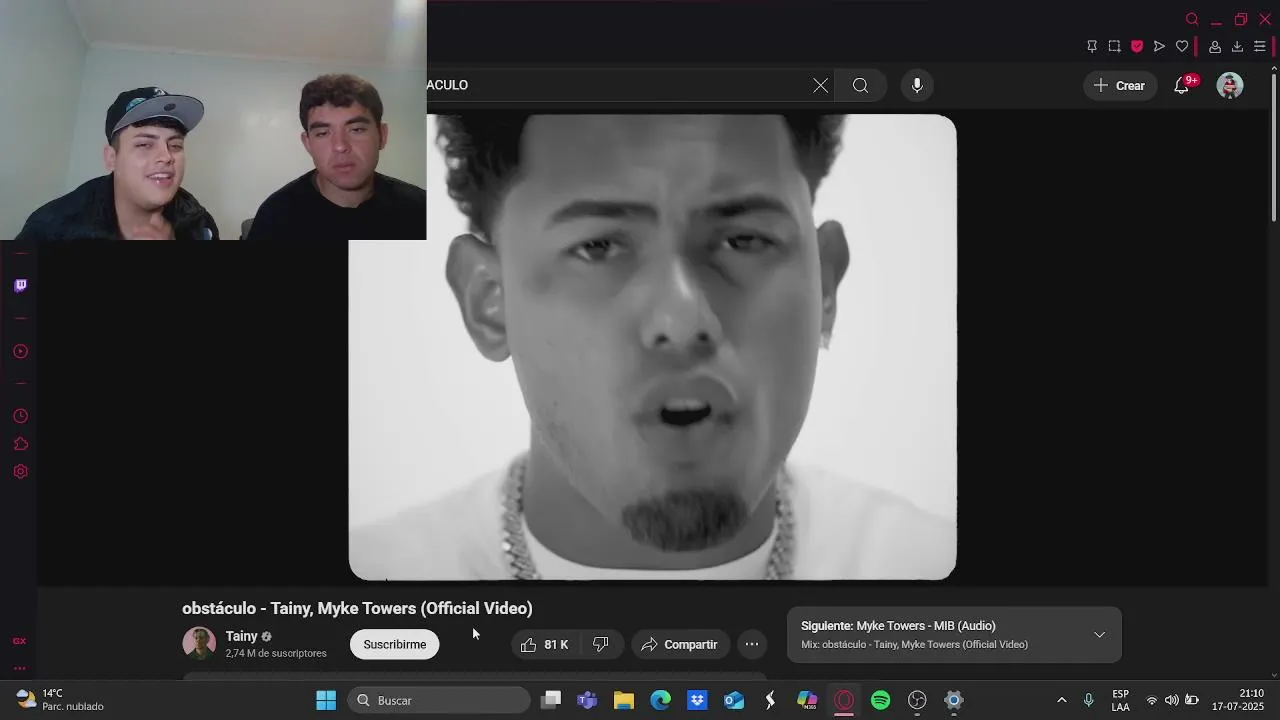Open Windows Settings from taskbar
Viewport: 1280px width, 720px height.
pos(954,700)
